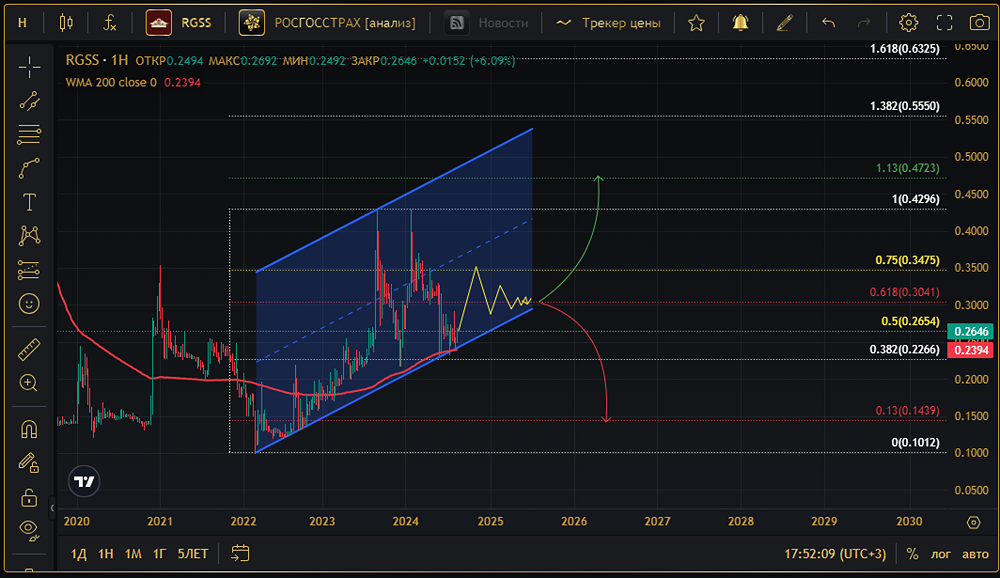
Task: Select Fibonacci level 1(0.4296) label
Action: (915, 199)
